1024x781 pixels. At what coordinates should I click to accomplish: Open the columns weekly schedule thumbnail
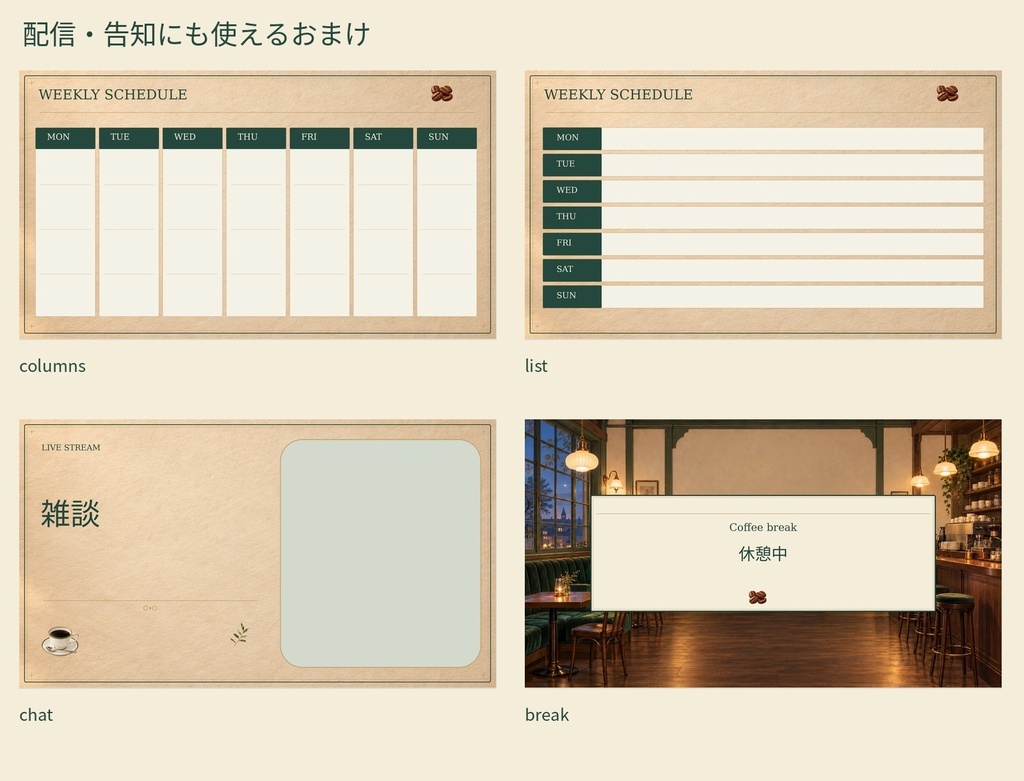tap(257, 204)
